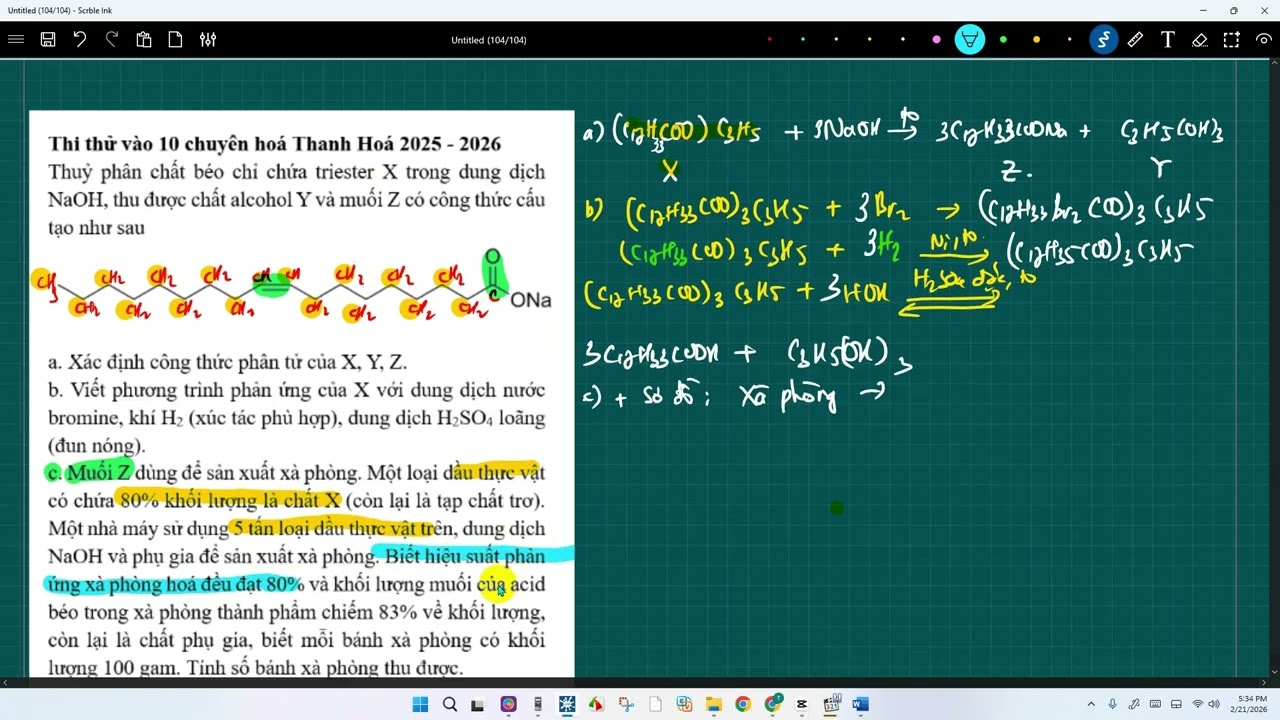
Task: Open the CapCut taskbar icon
Action: (801, 704)
